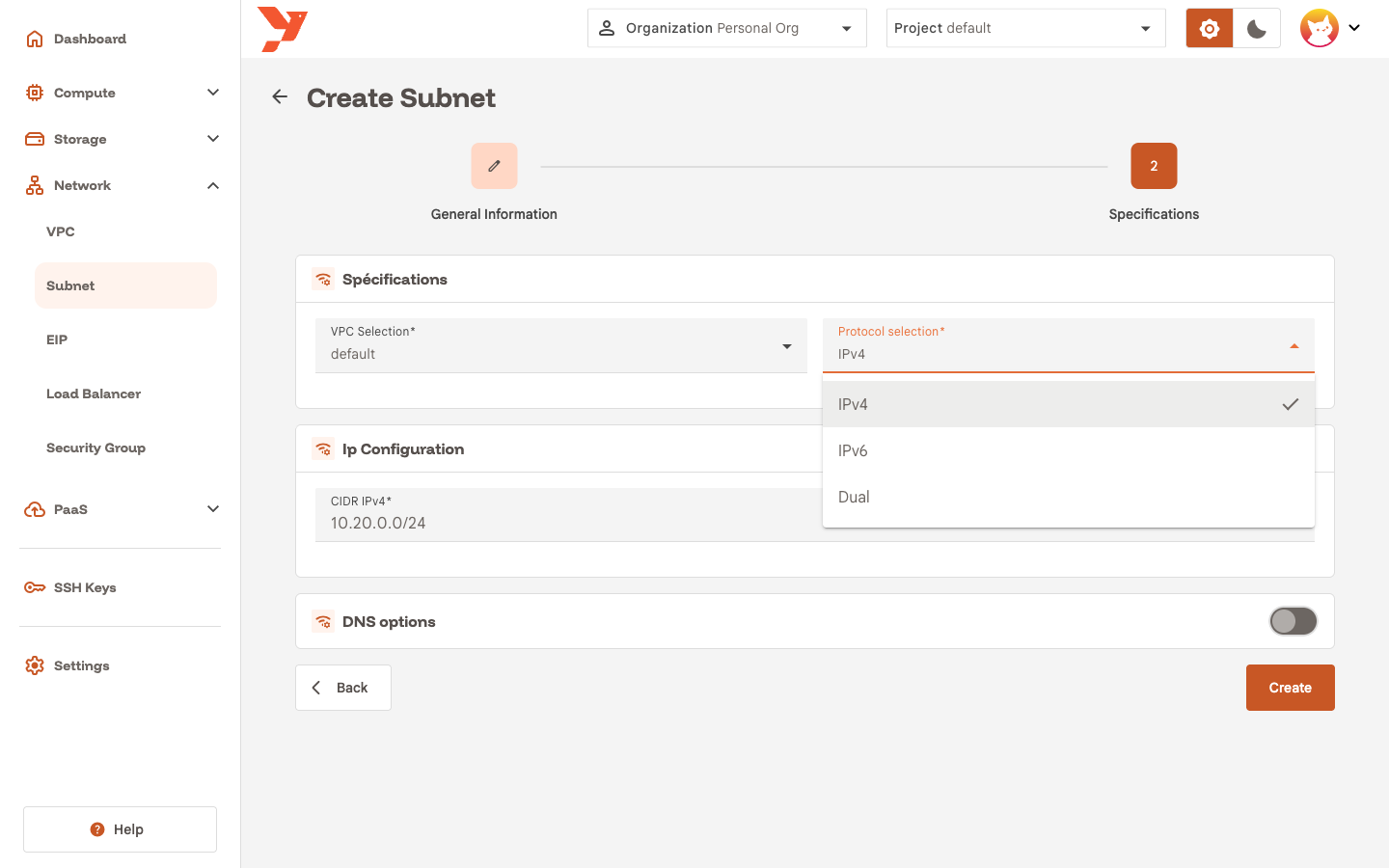Click the Help question mark icon
1389x868 pixels.
coord(97,829)
